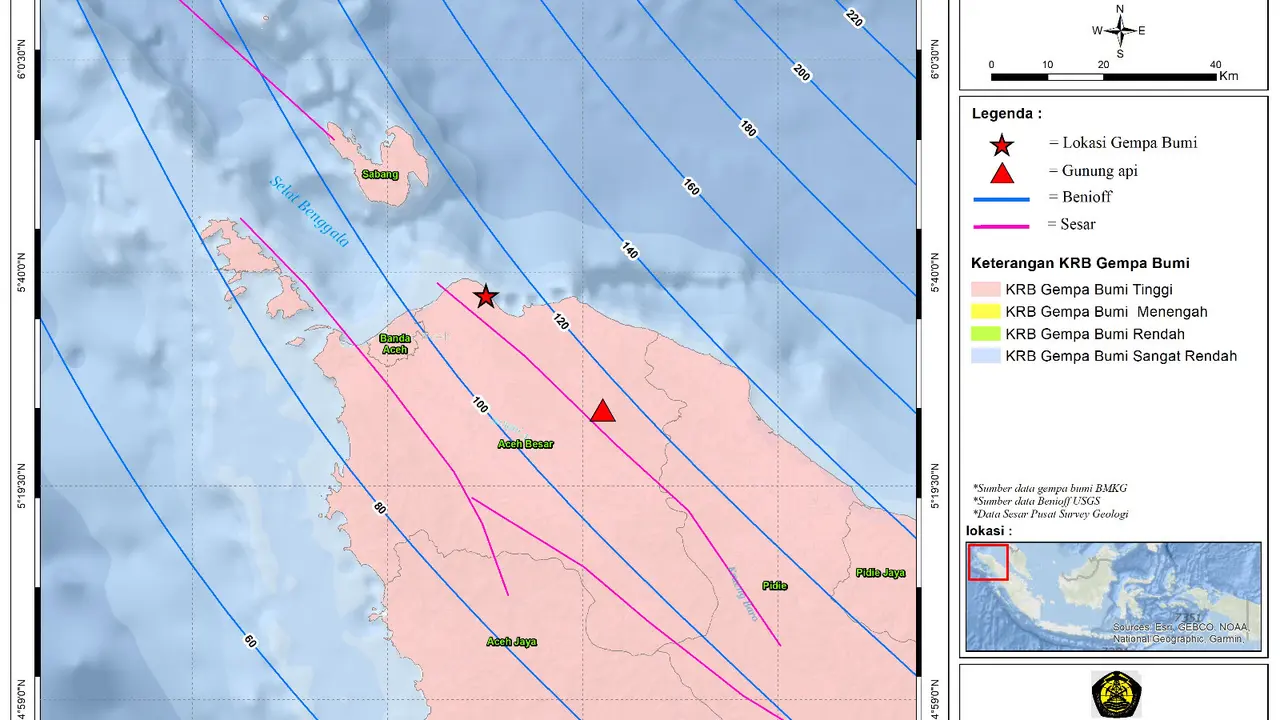Click the red volcano triangle on the map

coord(602,410)
